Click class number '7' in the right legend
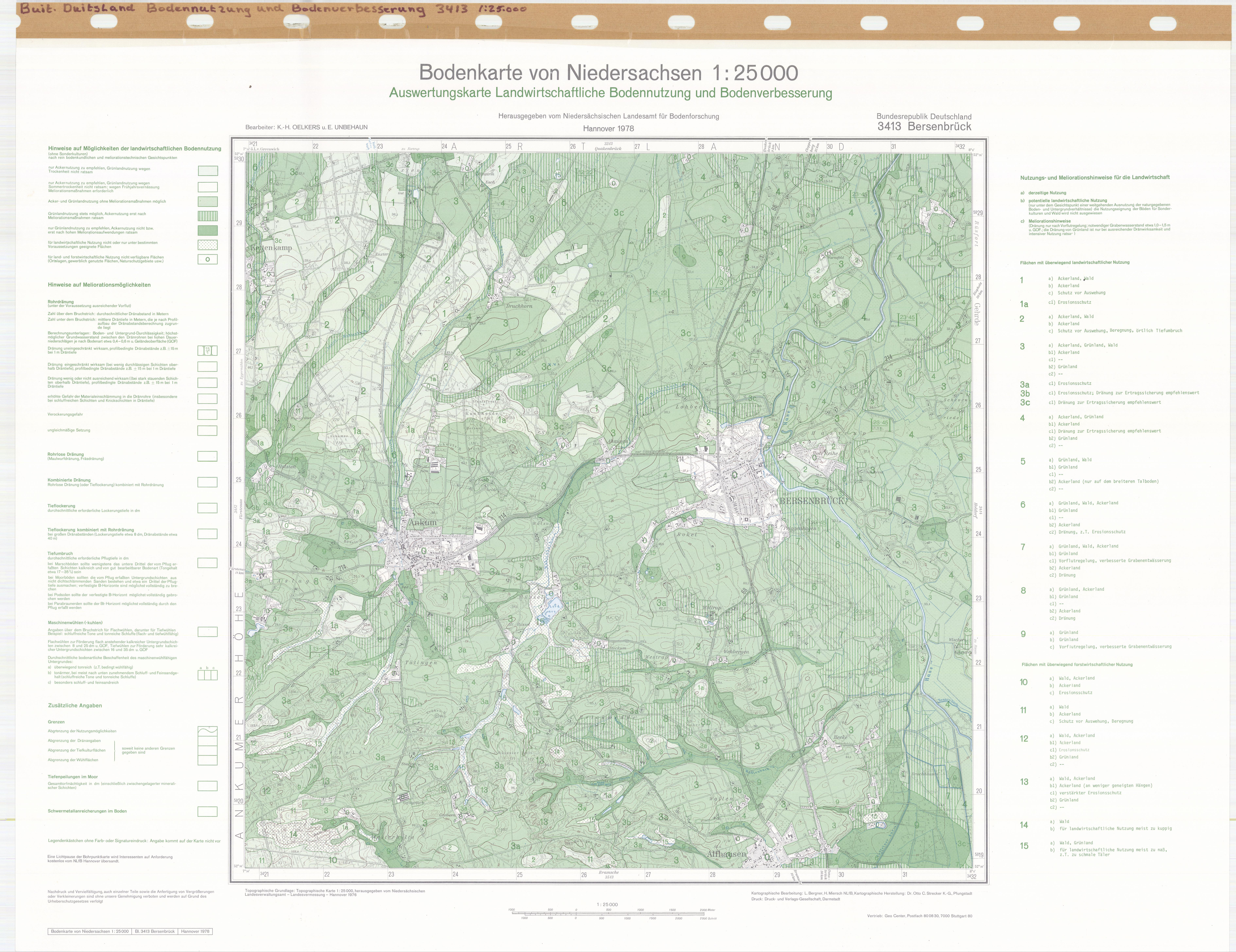 pos(1023,547)
